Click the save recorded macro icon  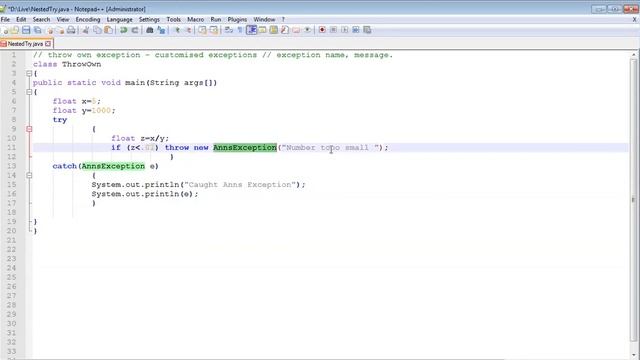(x=367, y=30)
